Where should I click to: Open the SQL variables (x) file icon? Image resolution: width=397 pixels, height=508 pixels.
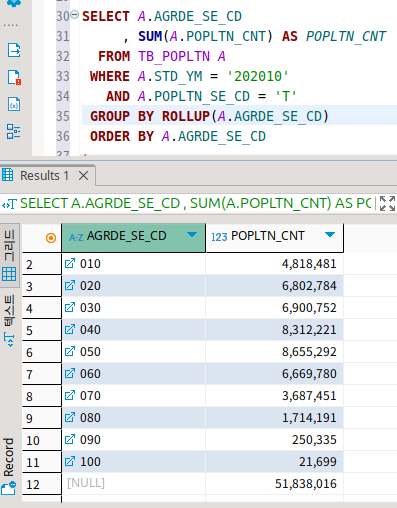14,104
